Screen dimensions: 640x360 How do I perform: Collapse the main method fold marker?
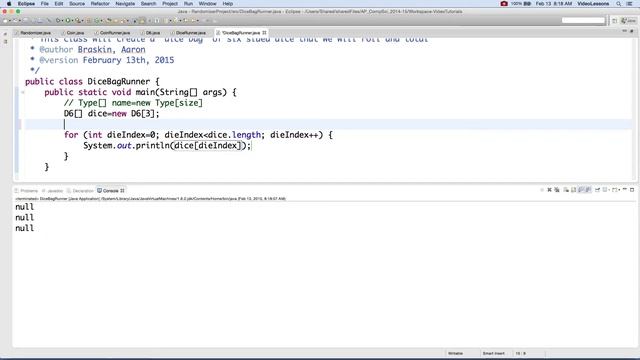23,92
